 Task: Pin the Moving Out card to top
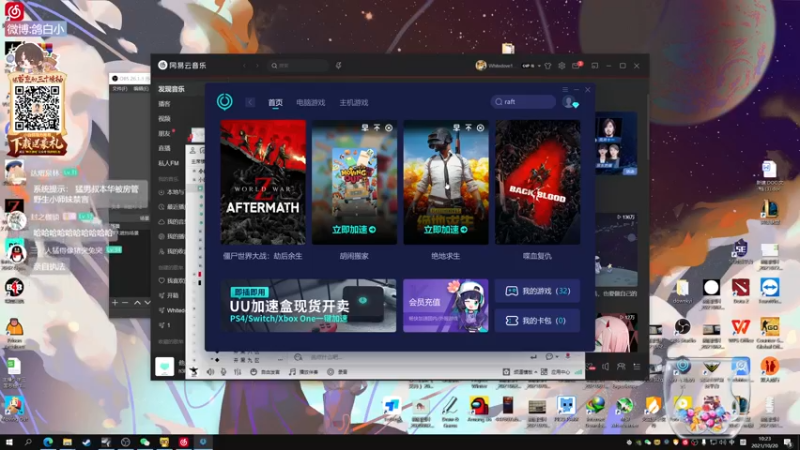[x=377, y=128]
